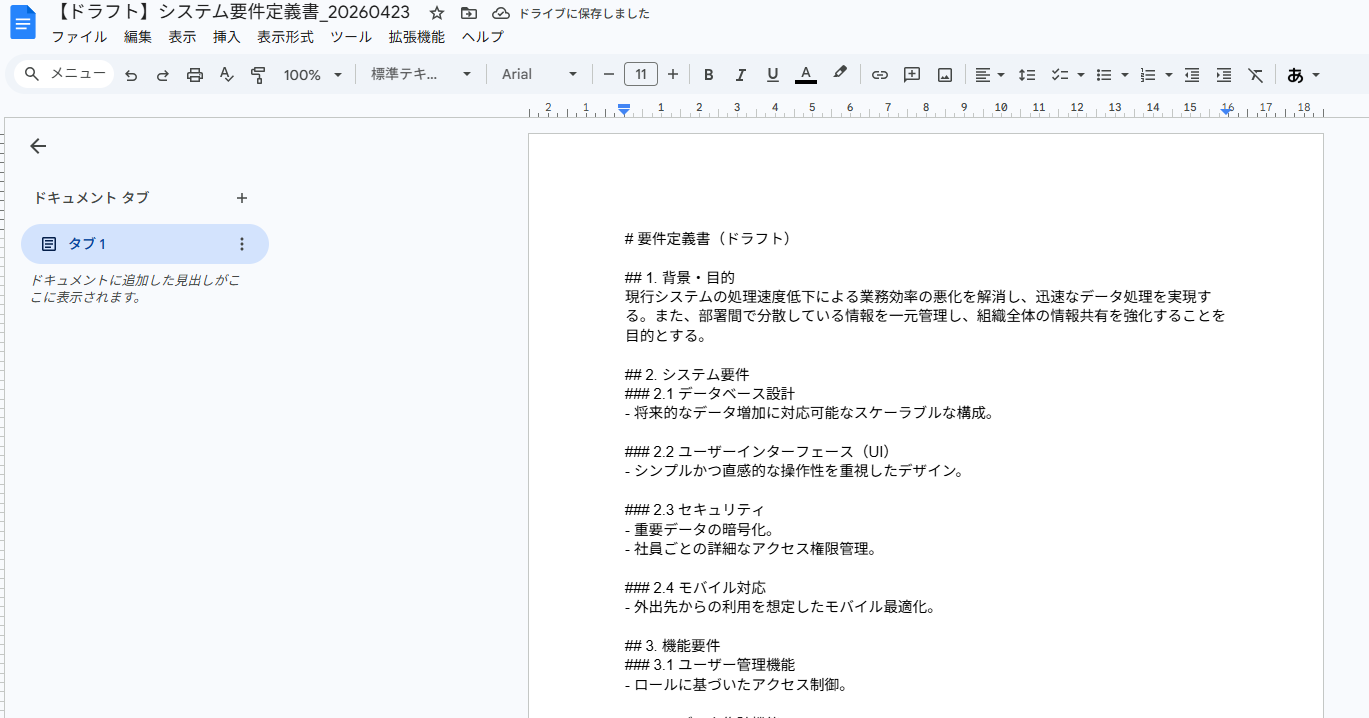Toggle bold formatting
The height and width of the screenshot is (718, 1369).
709,75
